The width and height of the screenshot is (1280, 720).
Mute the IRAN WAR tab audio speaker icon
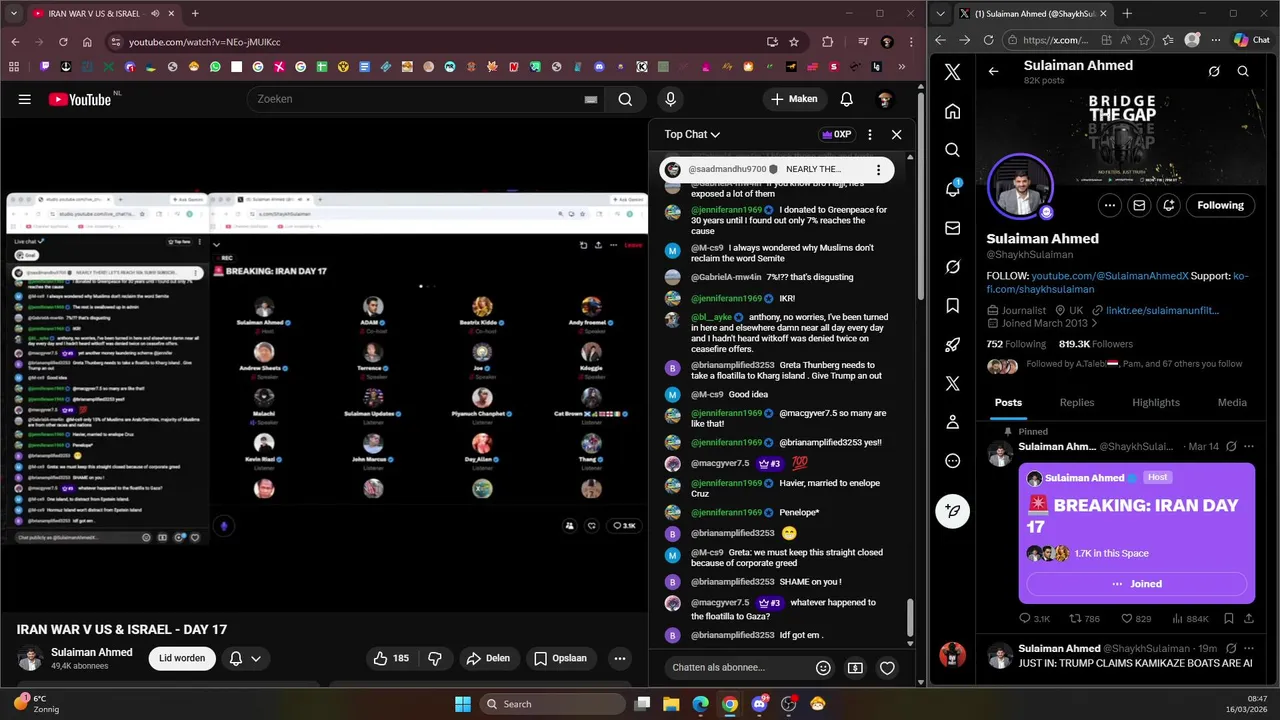point(157,14)
